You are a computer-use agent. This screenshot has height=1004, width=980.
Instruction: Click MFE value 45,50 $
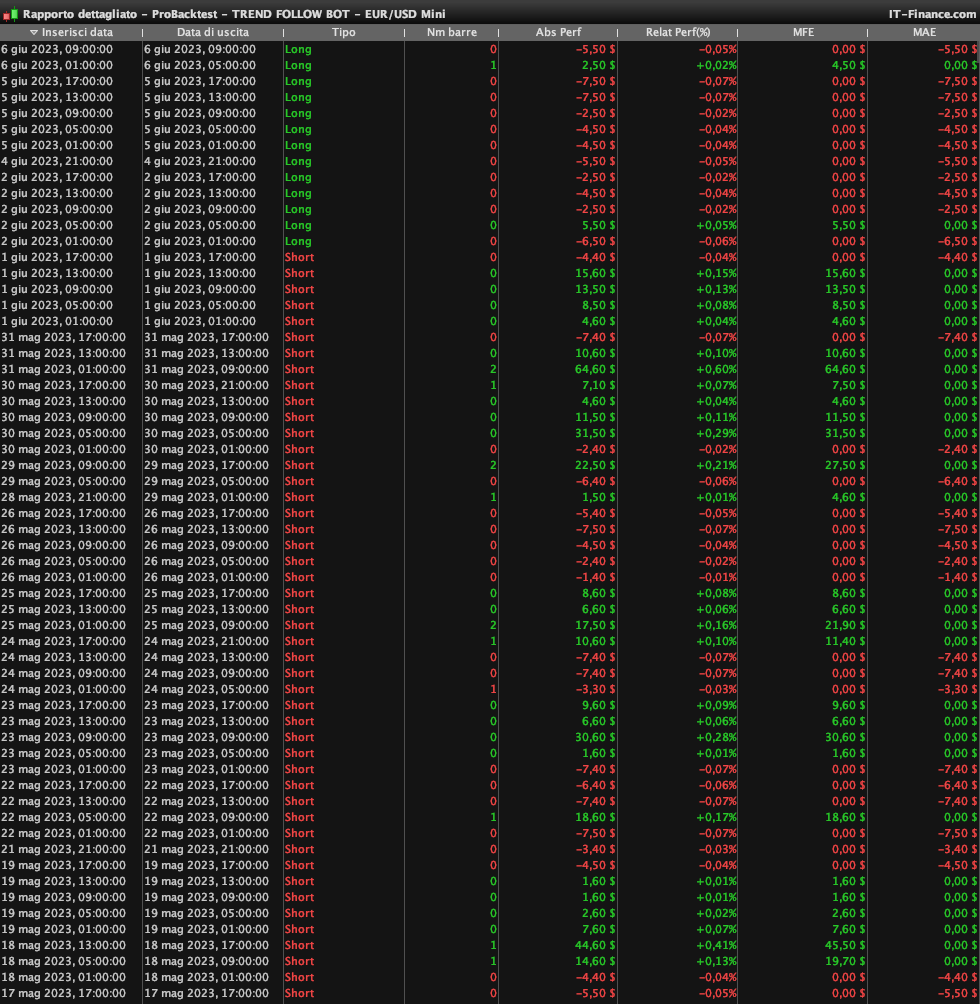(x=845, y=946)
